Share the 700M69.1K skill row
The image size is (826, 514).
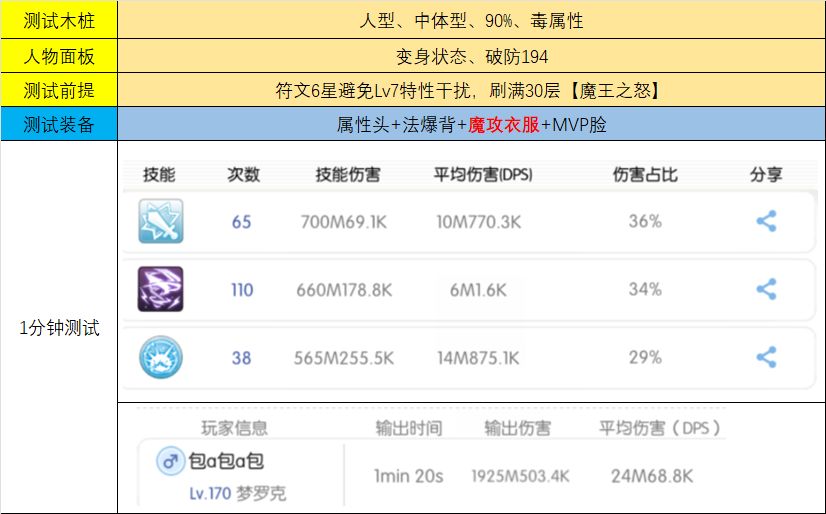pos(766,221)
